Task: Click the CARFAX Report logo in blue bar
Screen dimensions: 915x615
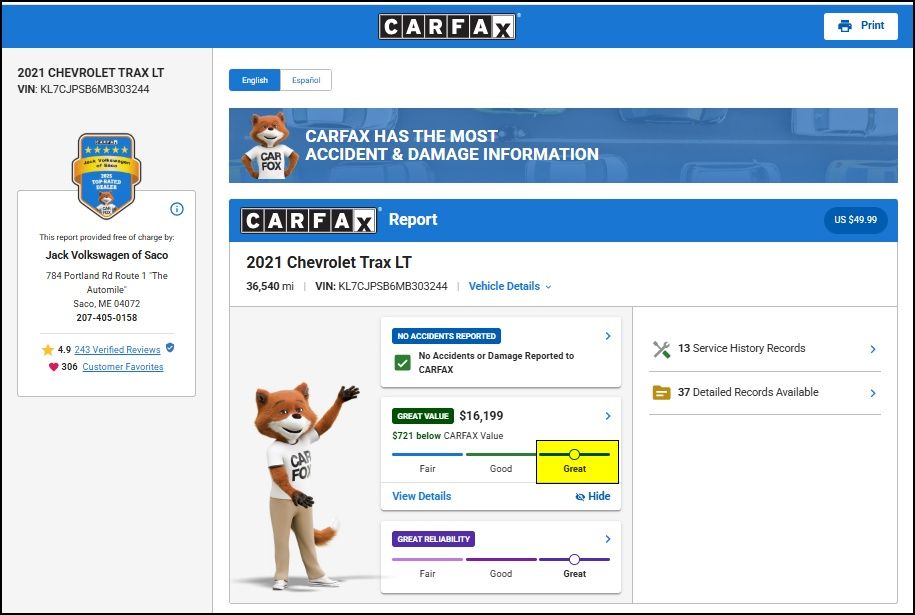Action: 309,221
